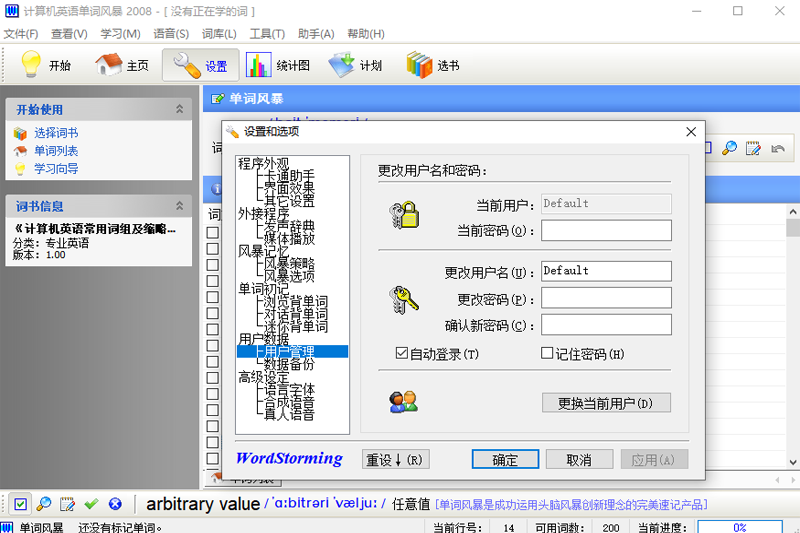Click the 更改用户名 input field
Screen dimensions: 800x533
(x=606, y=271)
